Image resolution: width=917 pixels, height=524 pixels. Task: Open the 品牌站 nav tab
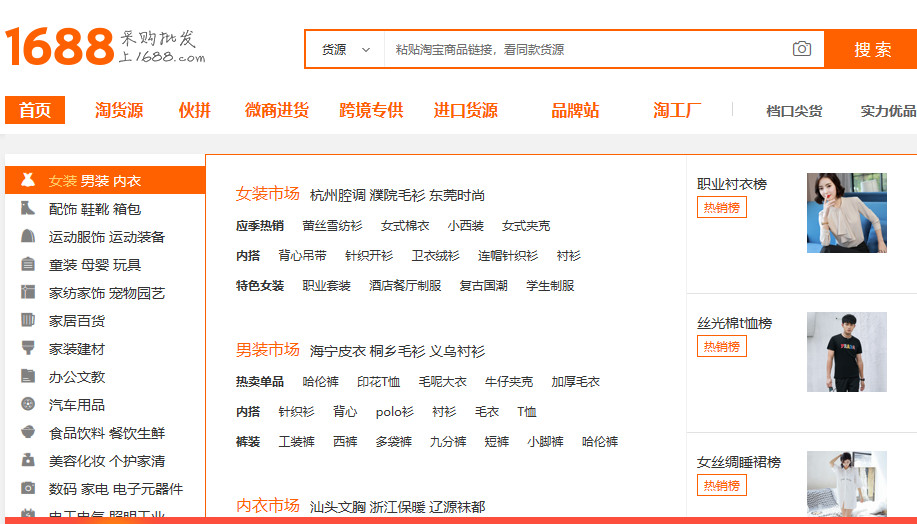click(575, 110)
